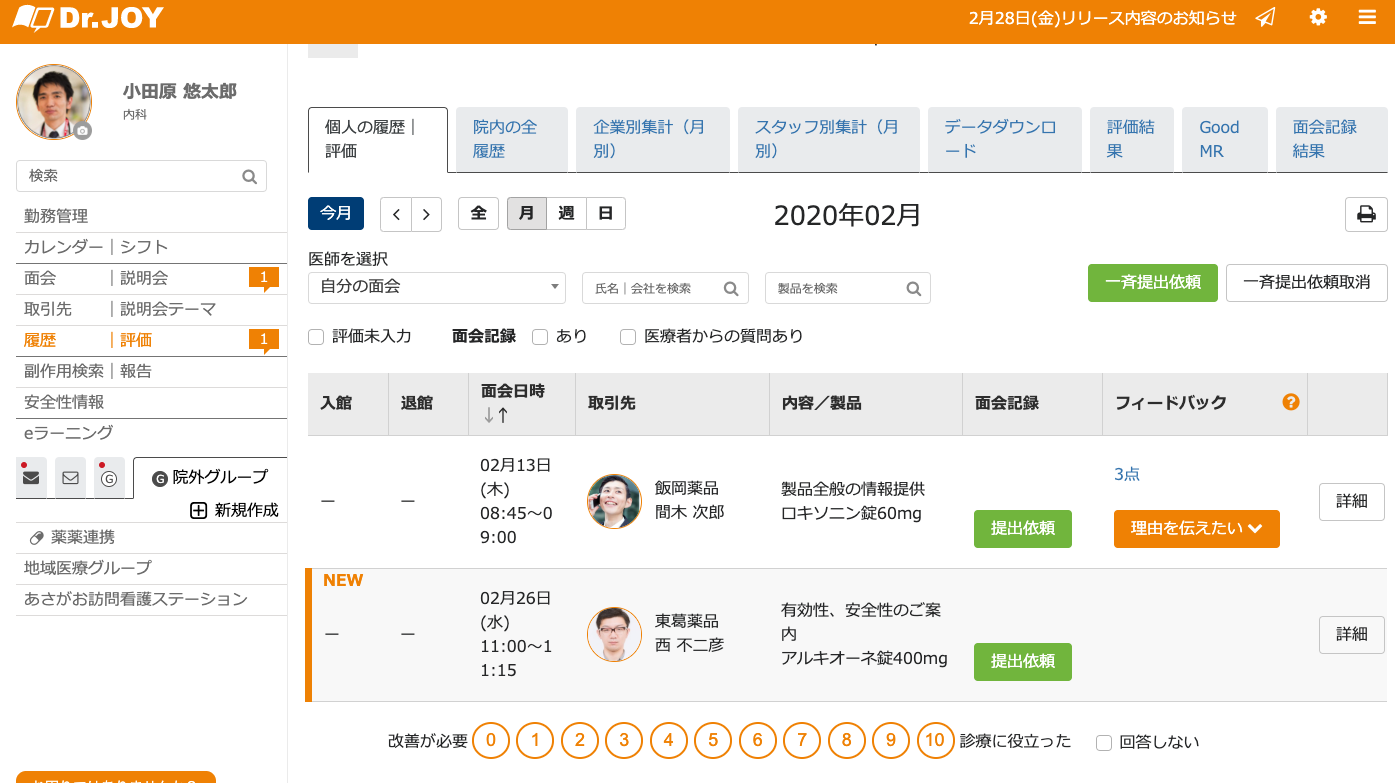Select rating score 7
The image size is (1395, 783).
(802, 741)
